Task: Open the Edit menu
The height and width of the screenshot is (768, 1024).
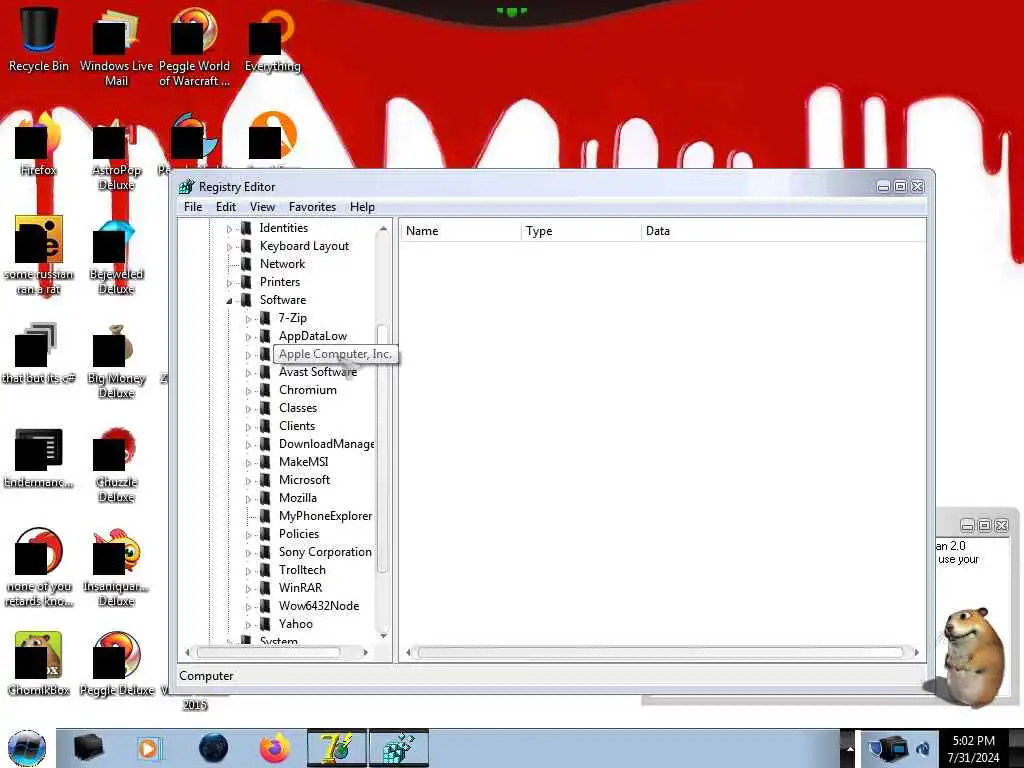Action: (226, 207)
